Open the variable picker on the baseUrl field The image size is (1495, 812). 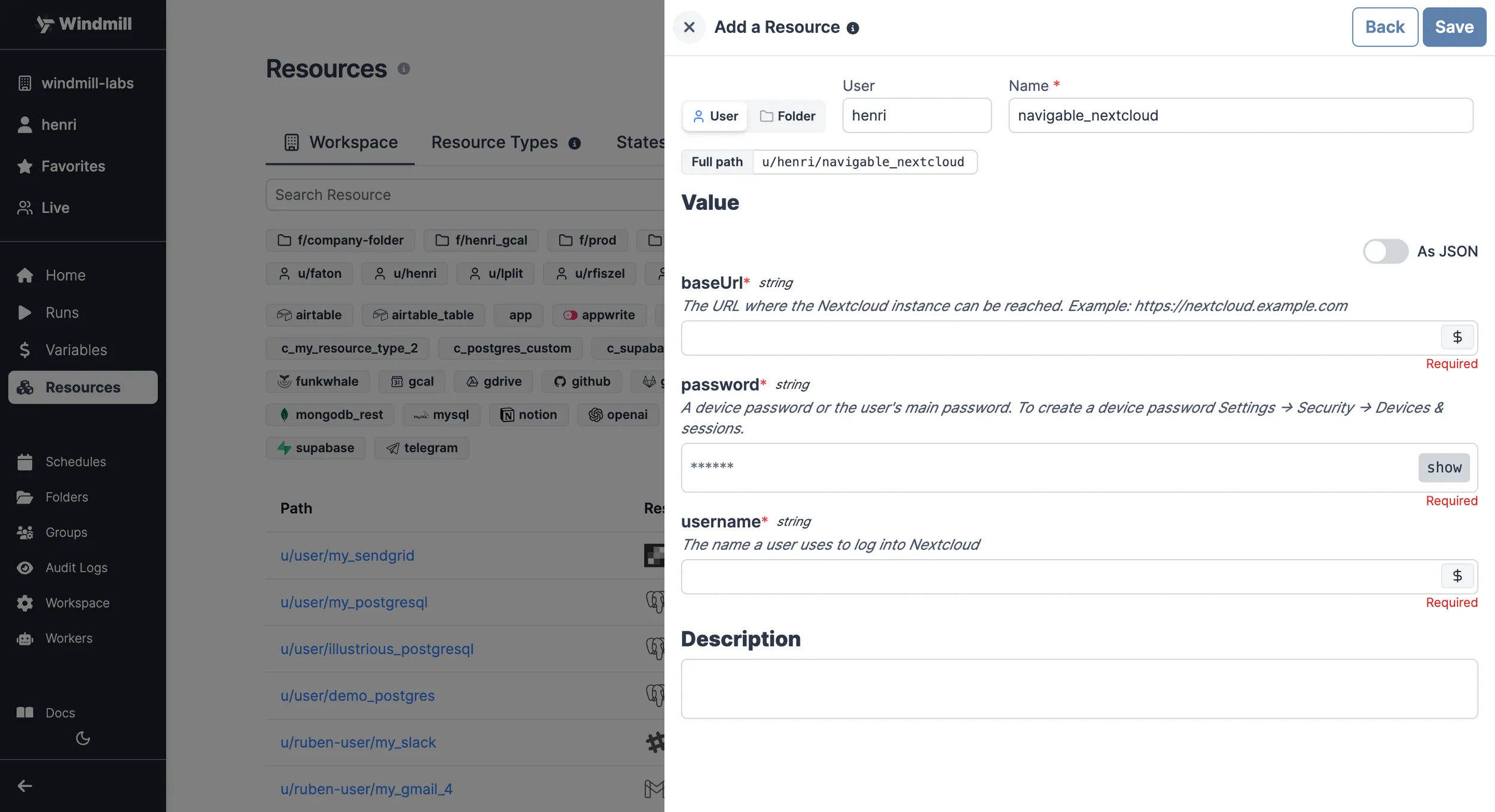point(1457,337)
